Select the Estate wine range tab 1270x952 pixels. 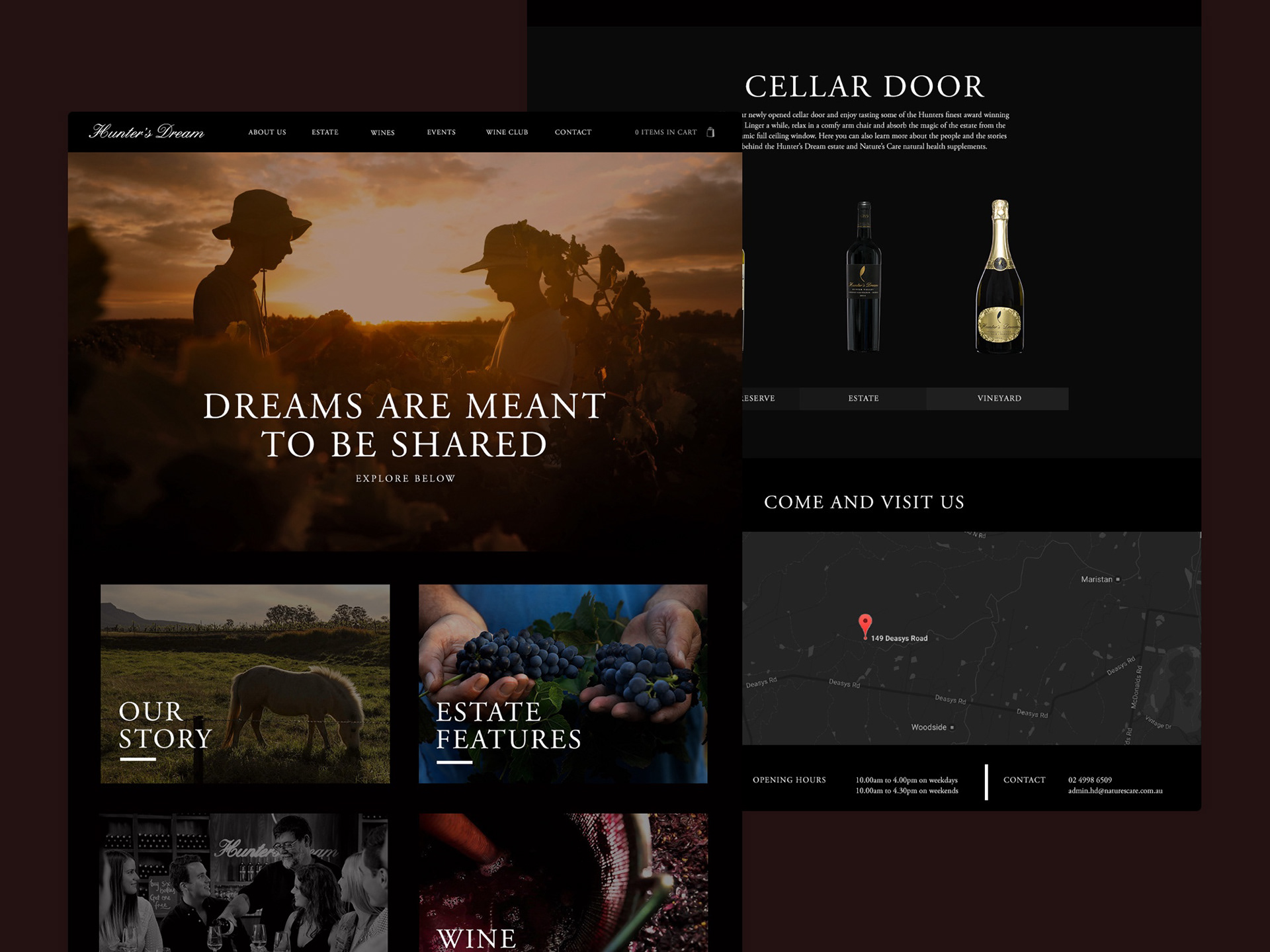tap(863, 399)
